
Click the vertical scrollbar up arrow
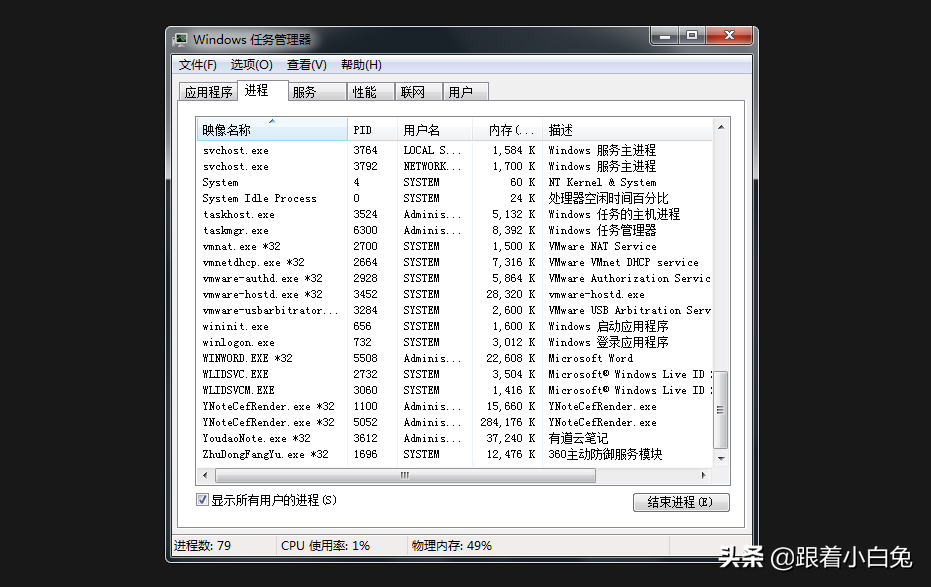point(721,127)
